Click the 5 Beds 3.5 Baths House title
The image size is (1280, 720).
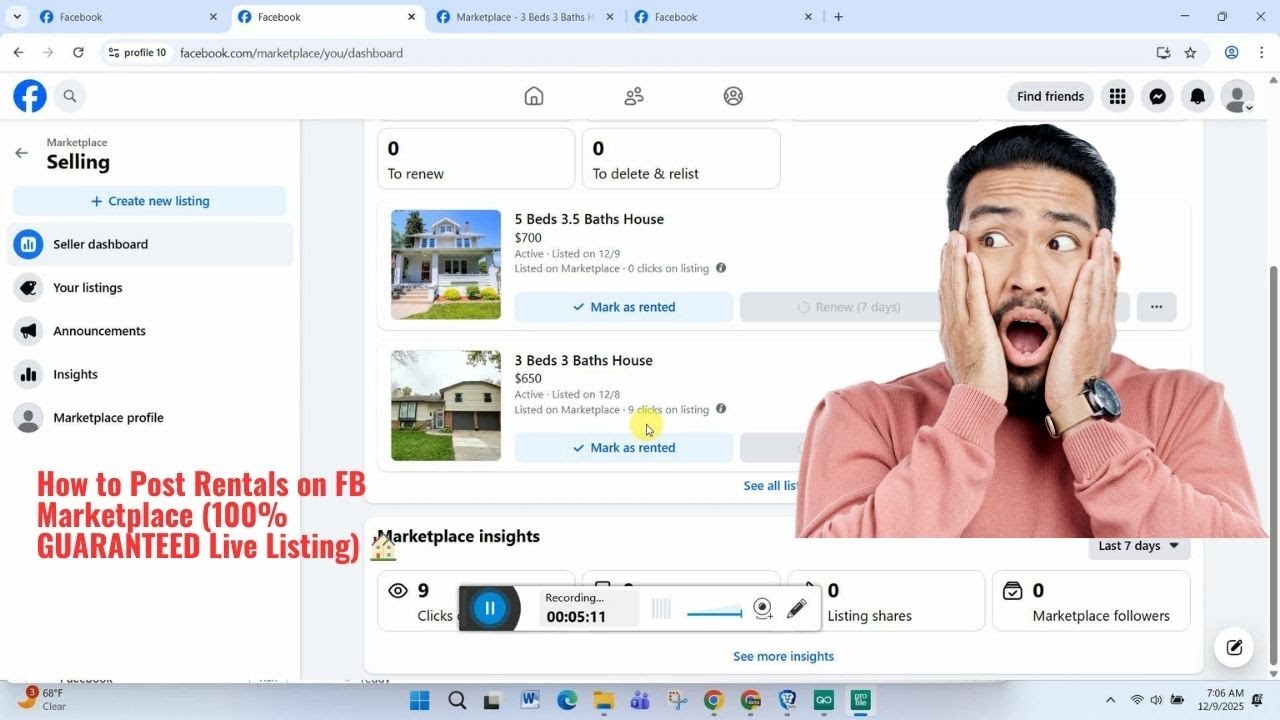(x=589, y=219)
